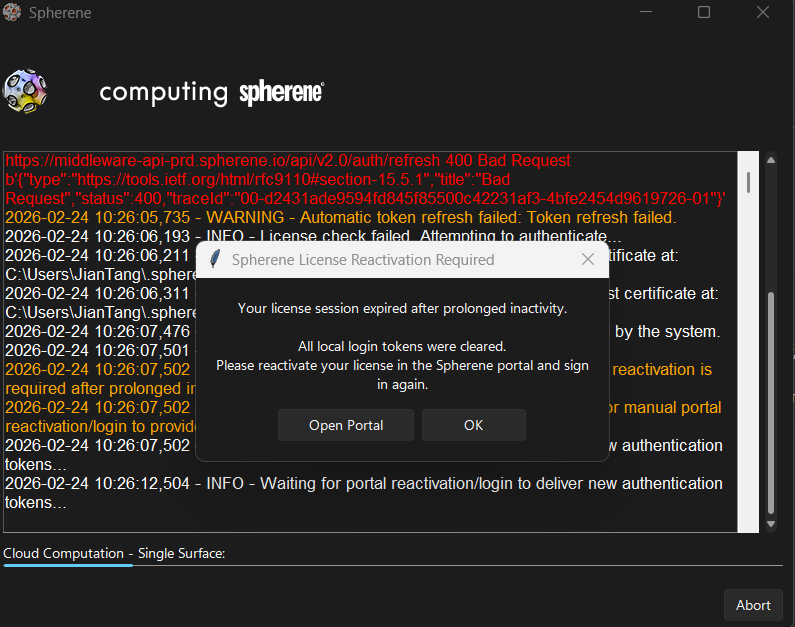Click the Cloud Computation progress bar
This screenshot has width=795, height=627.
(x=68, y=565)
